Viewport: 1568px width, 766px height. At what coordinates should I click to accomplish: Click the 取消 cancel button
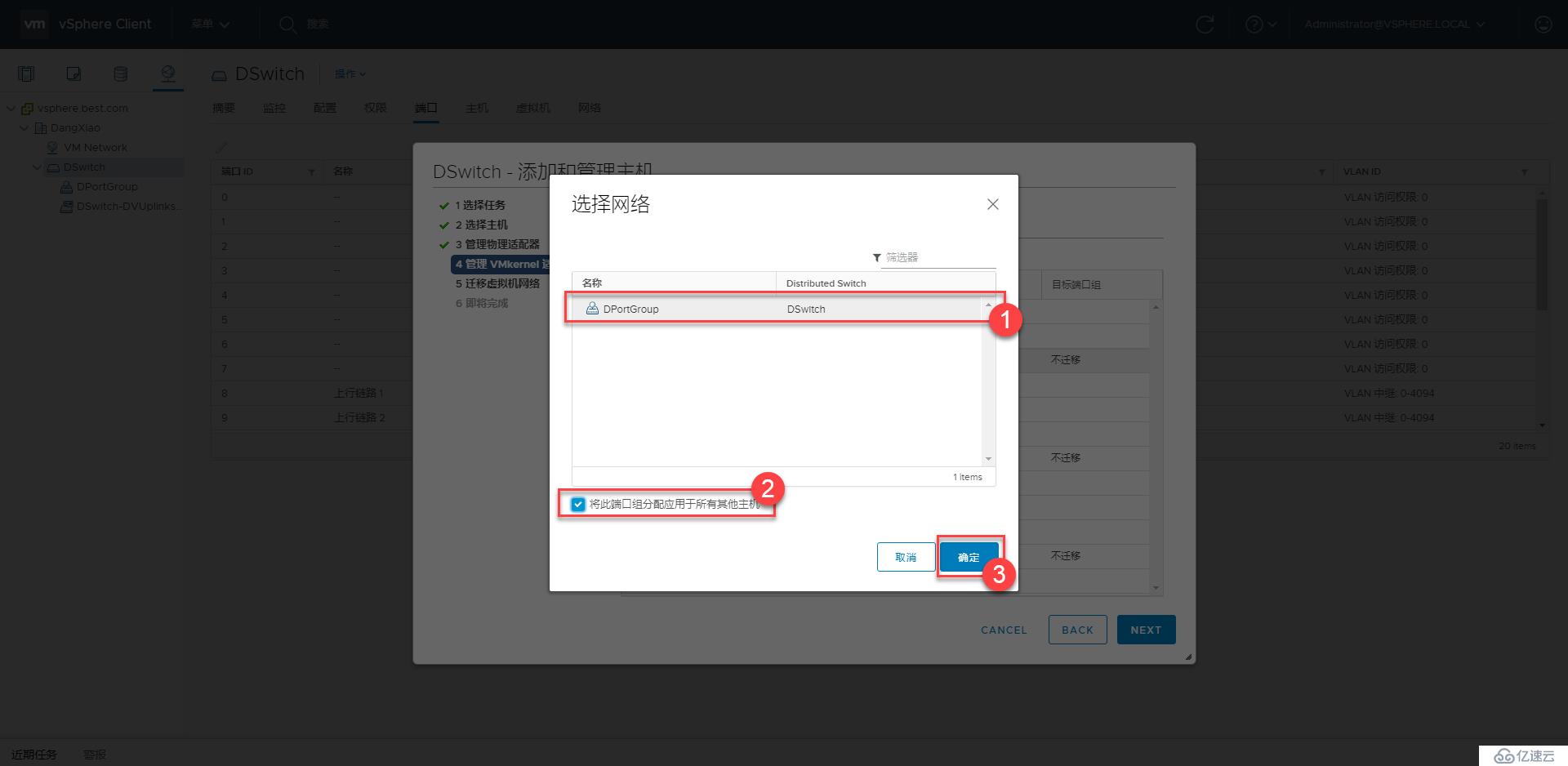click(906, 557)
